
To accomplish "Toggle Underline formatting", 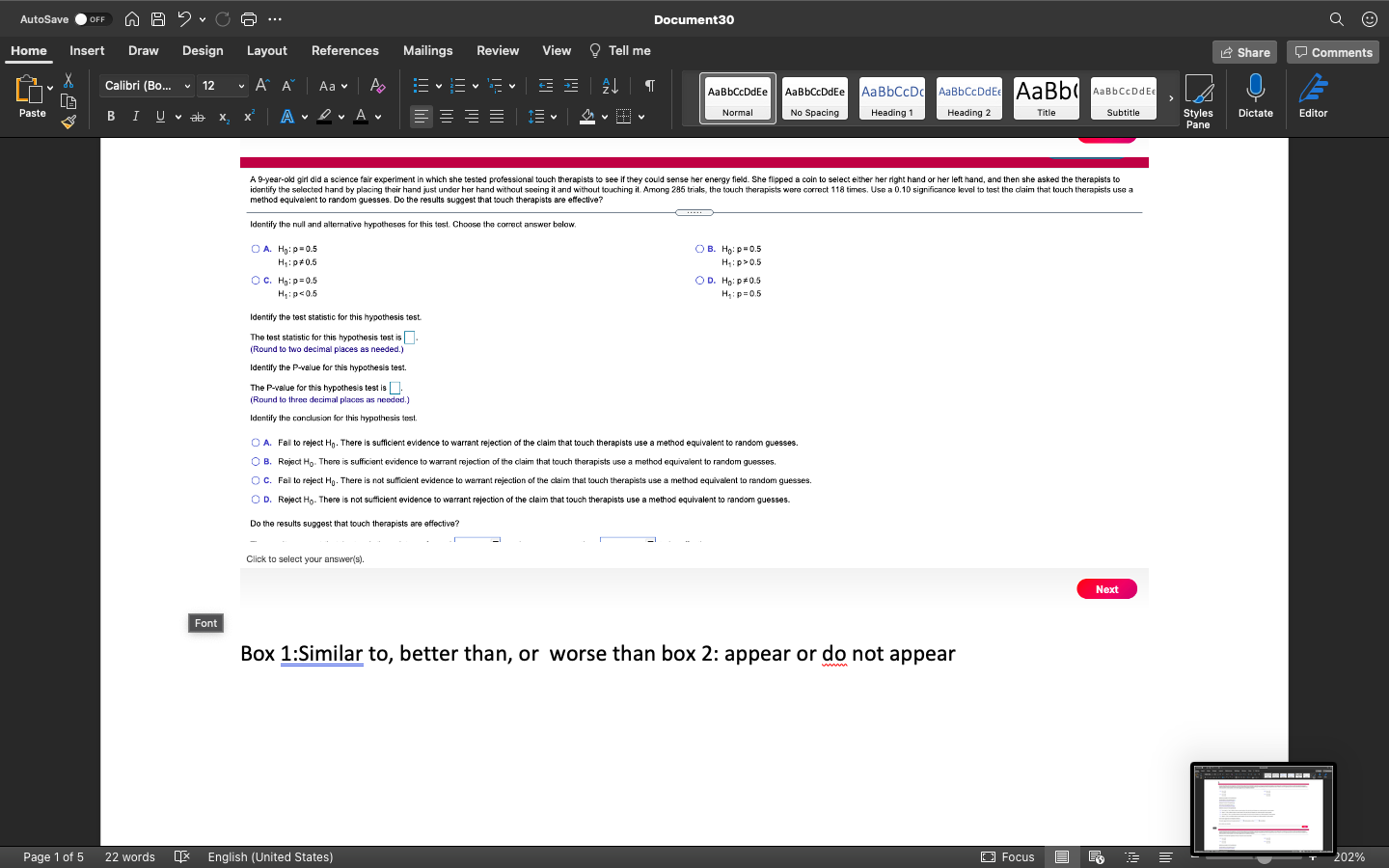I will click(160, 117).
